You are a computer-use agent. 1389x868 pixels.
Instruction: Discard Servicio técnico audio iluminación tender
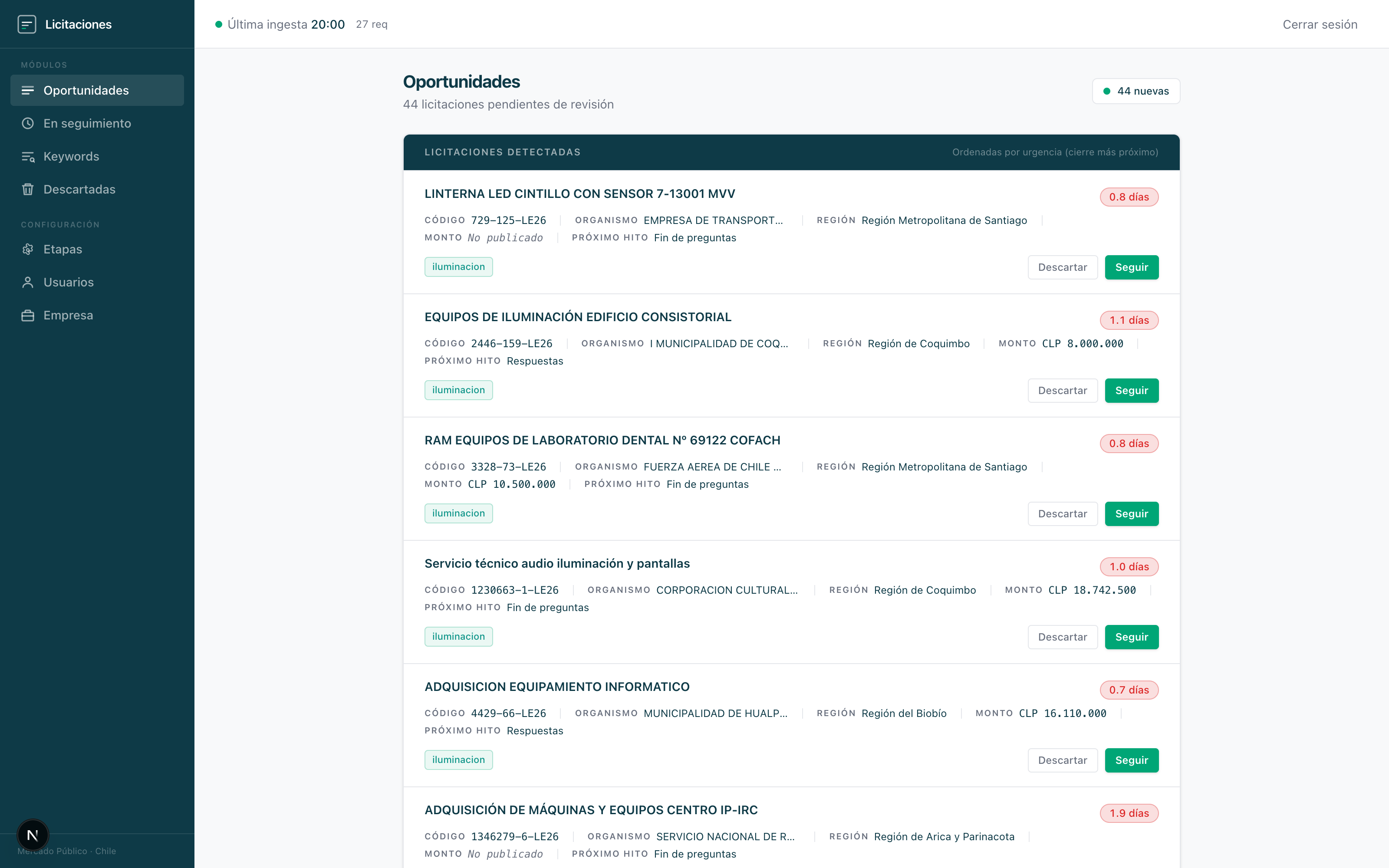(x=1063, y=637)
